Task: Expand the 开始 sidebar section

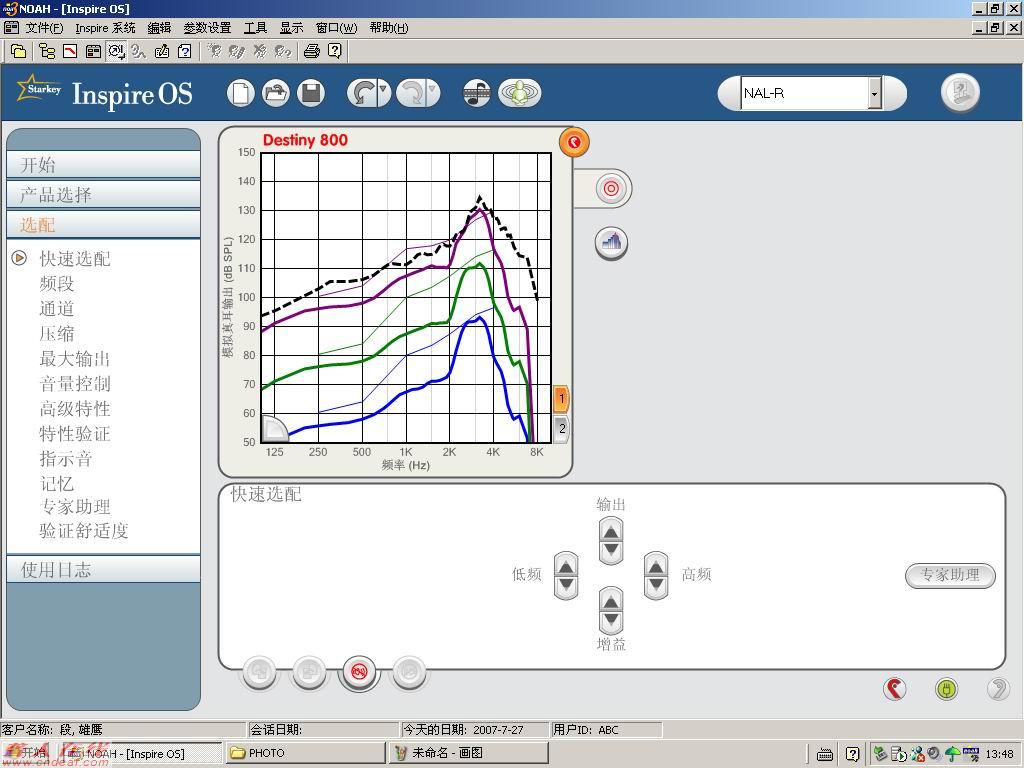Action: point(103,165)
